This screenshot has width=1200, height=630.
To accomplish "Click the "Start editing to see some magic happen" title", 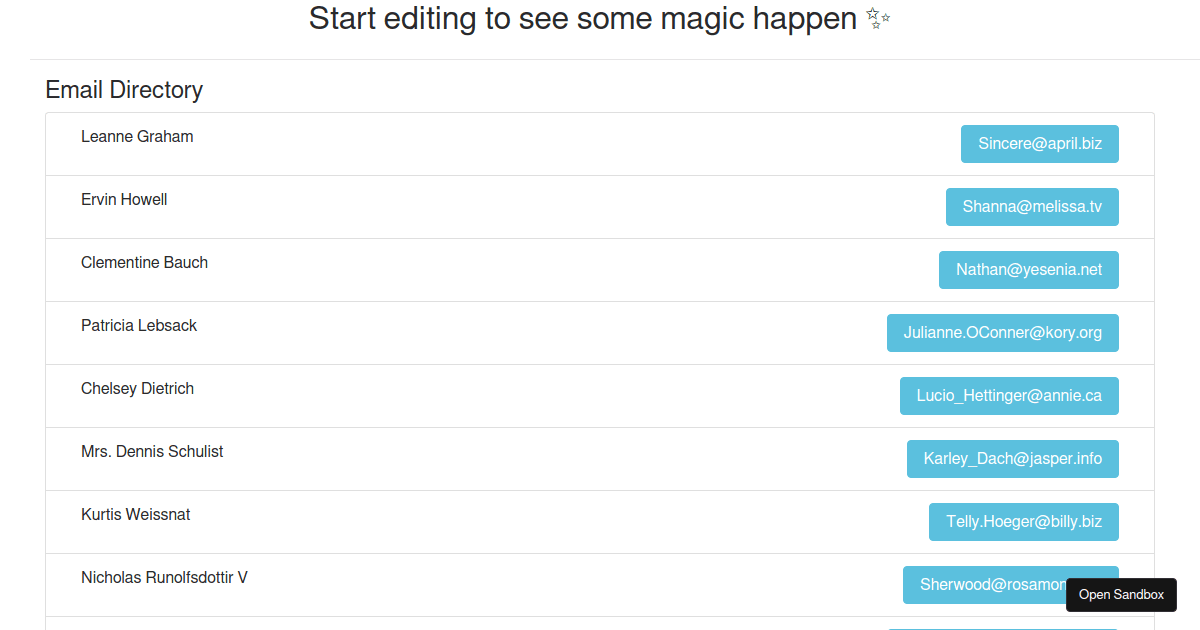I will 582,19.
